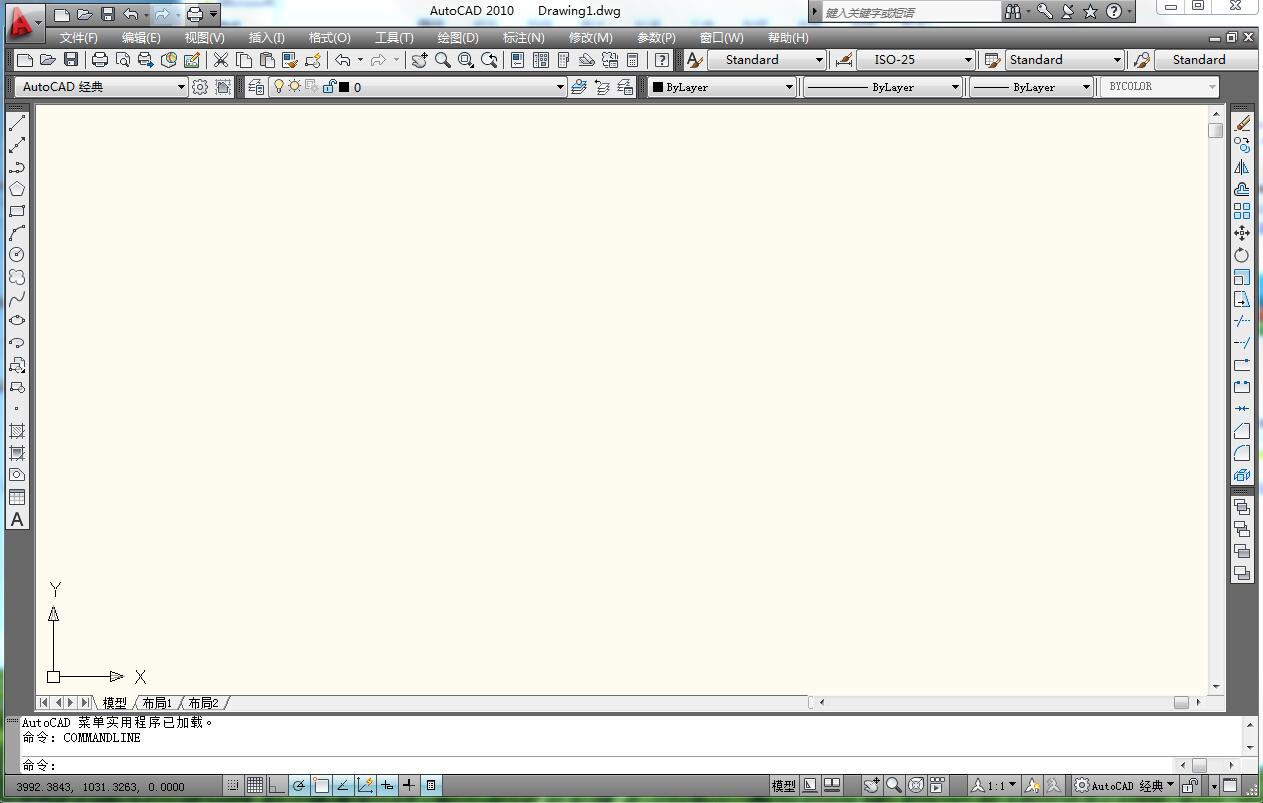This screenshot has height=803, width=1263.
Task: Toggle Polar Tracking in status bar
Action: point(299,786)
